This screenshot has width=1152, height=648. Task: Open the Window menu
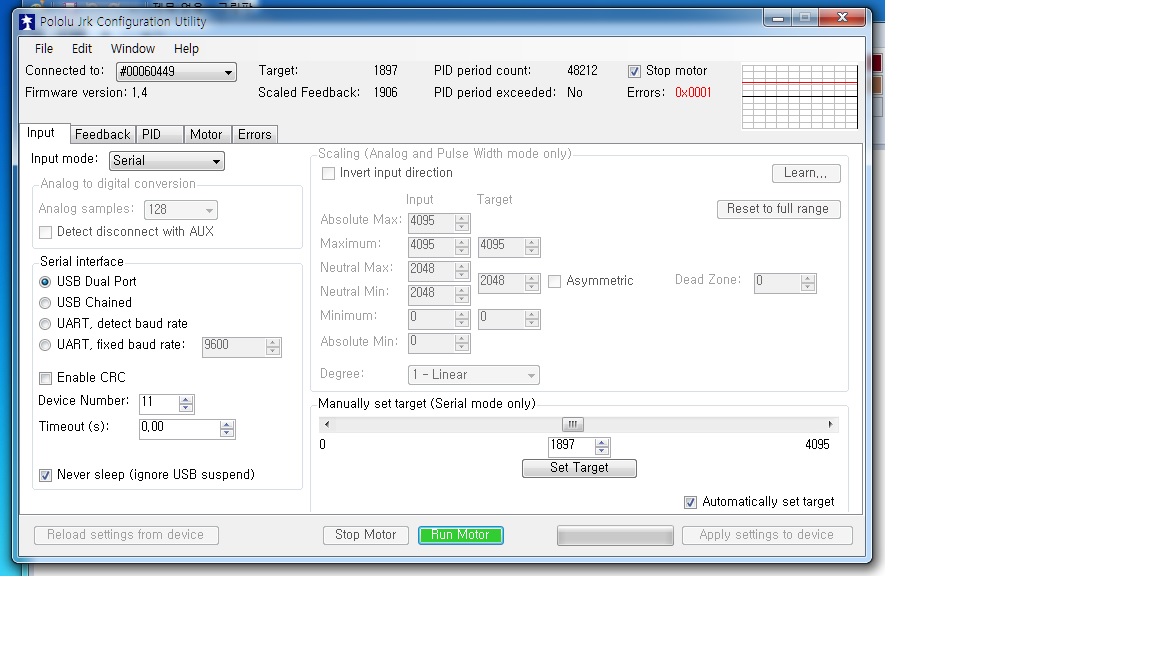[132, 48]
